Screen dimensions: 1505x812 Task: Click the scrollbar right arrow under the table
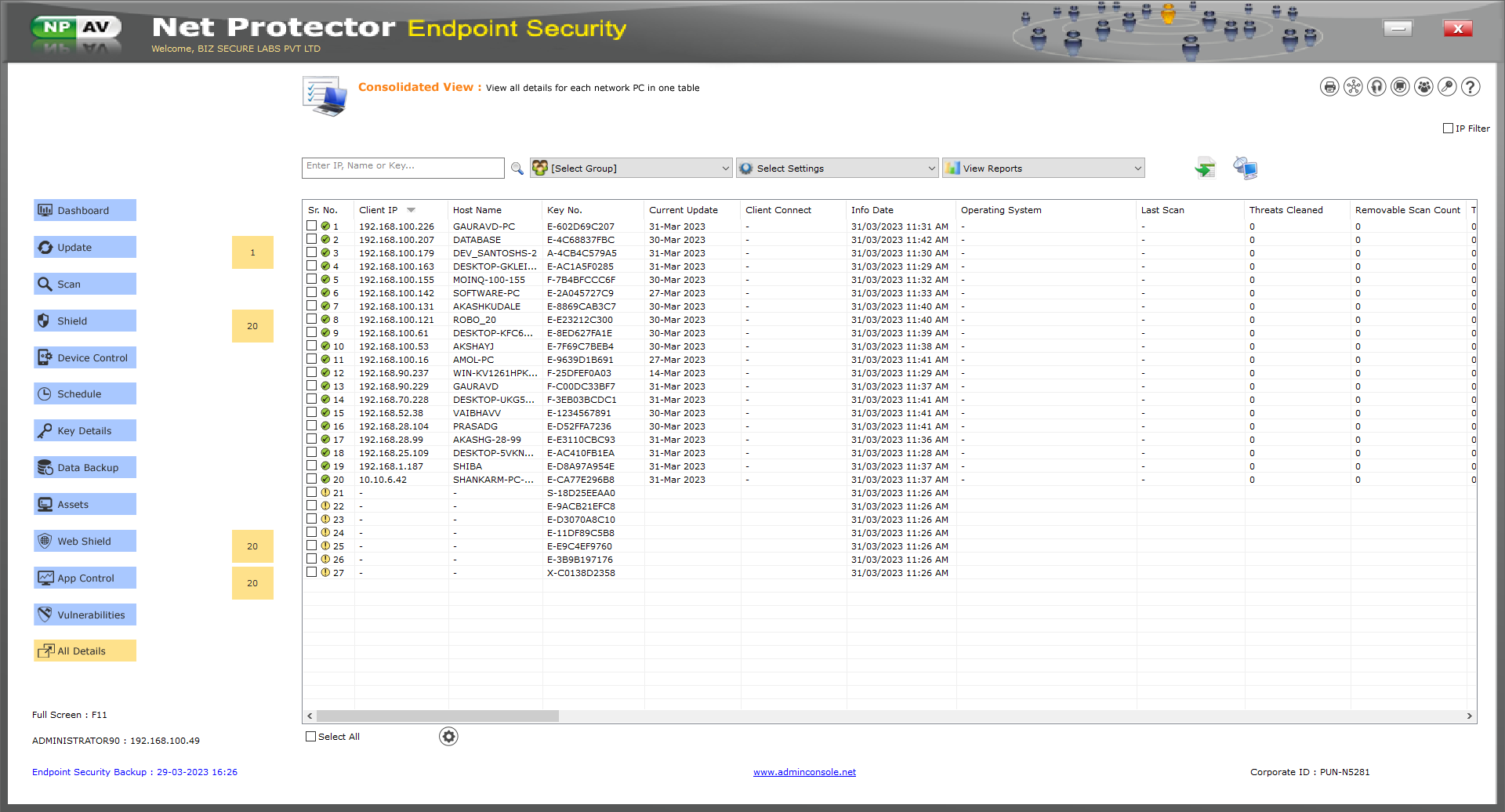click(x=1469, y=716)
